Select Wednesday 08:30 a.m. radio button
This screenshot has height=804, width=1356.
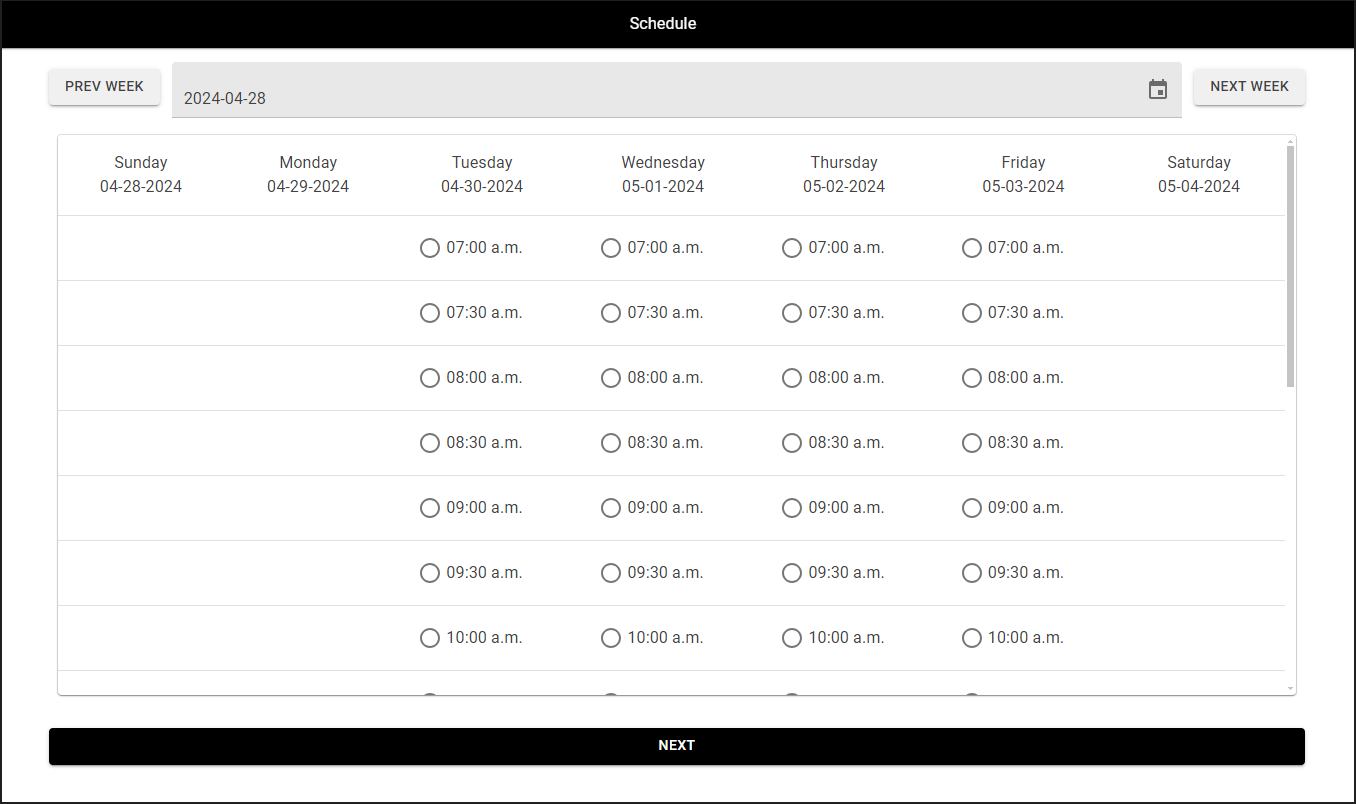(611, 443)
